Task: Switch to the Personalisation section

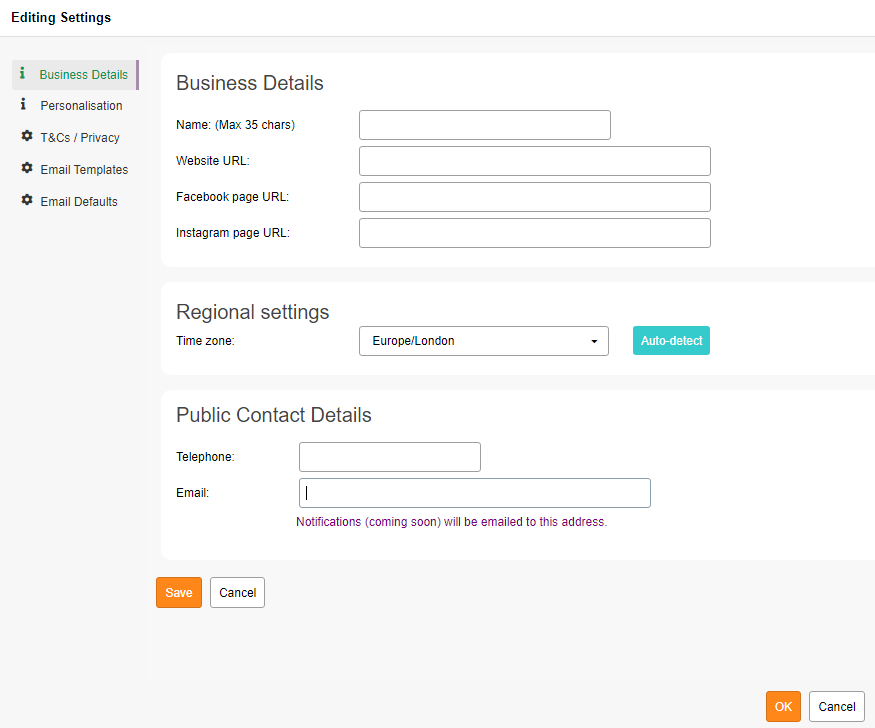Action: click(81, 106)
